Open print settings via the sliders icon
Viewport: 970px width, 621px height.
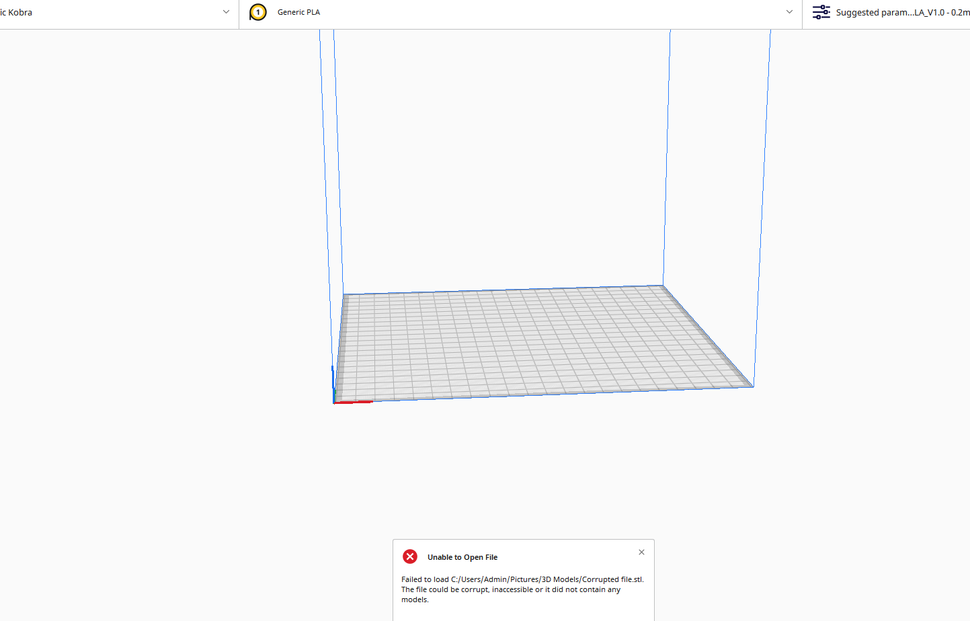(821, 12)
